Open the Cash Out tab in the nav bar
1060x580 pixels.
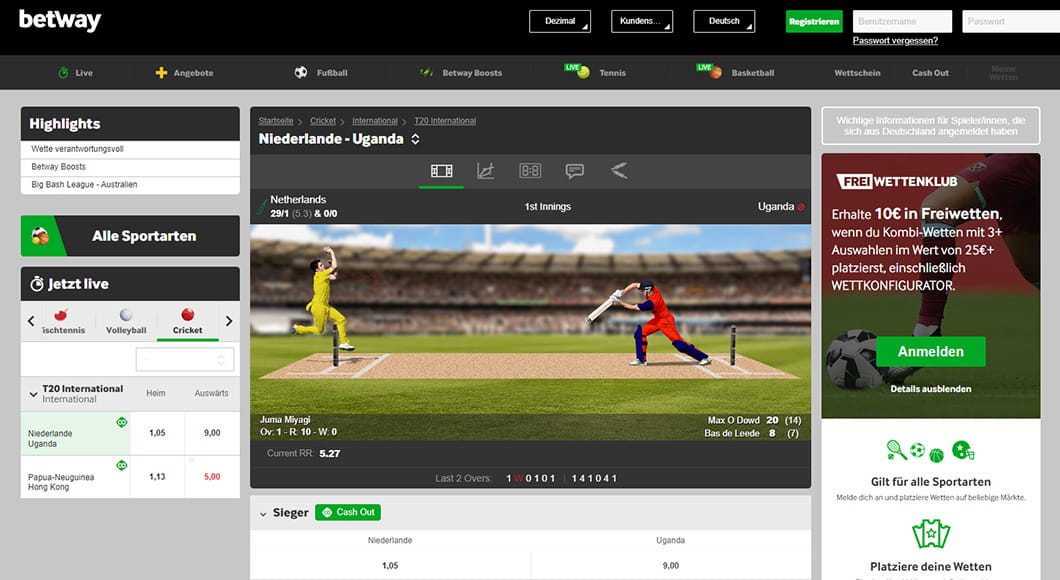pyautogui.click(x=930, y=72)
